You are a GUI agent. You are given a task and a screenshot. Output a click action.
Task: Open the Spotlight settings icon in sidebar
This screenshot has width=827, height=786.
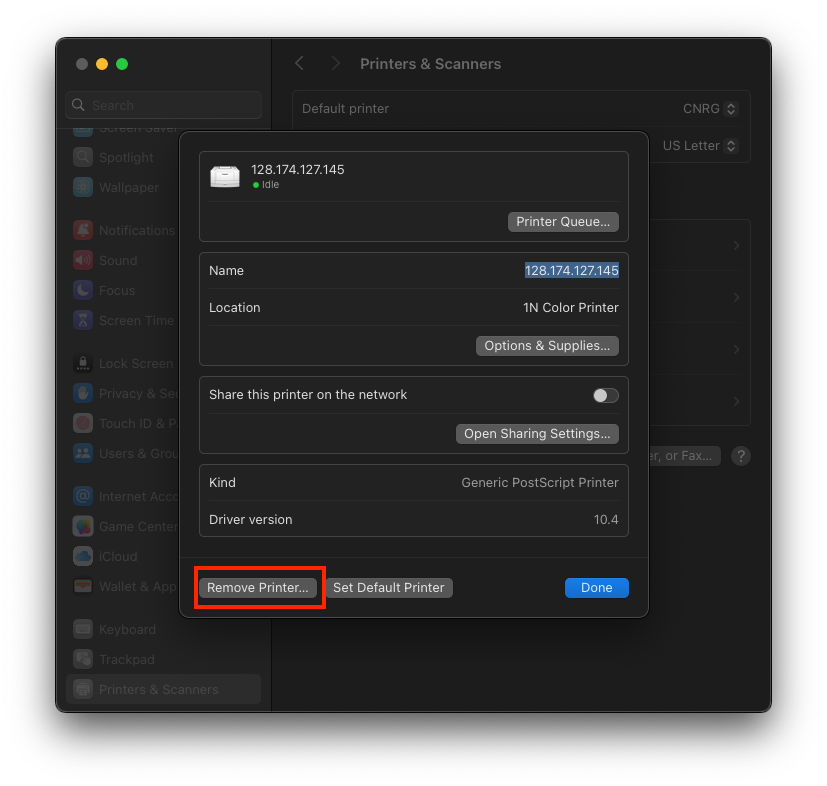click(x=84, y=158)
